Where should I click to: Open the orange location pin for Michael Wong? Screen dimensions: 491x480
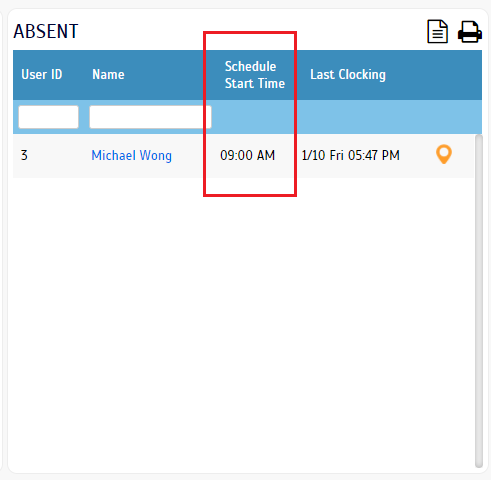coord(444,154)
